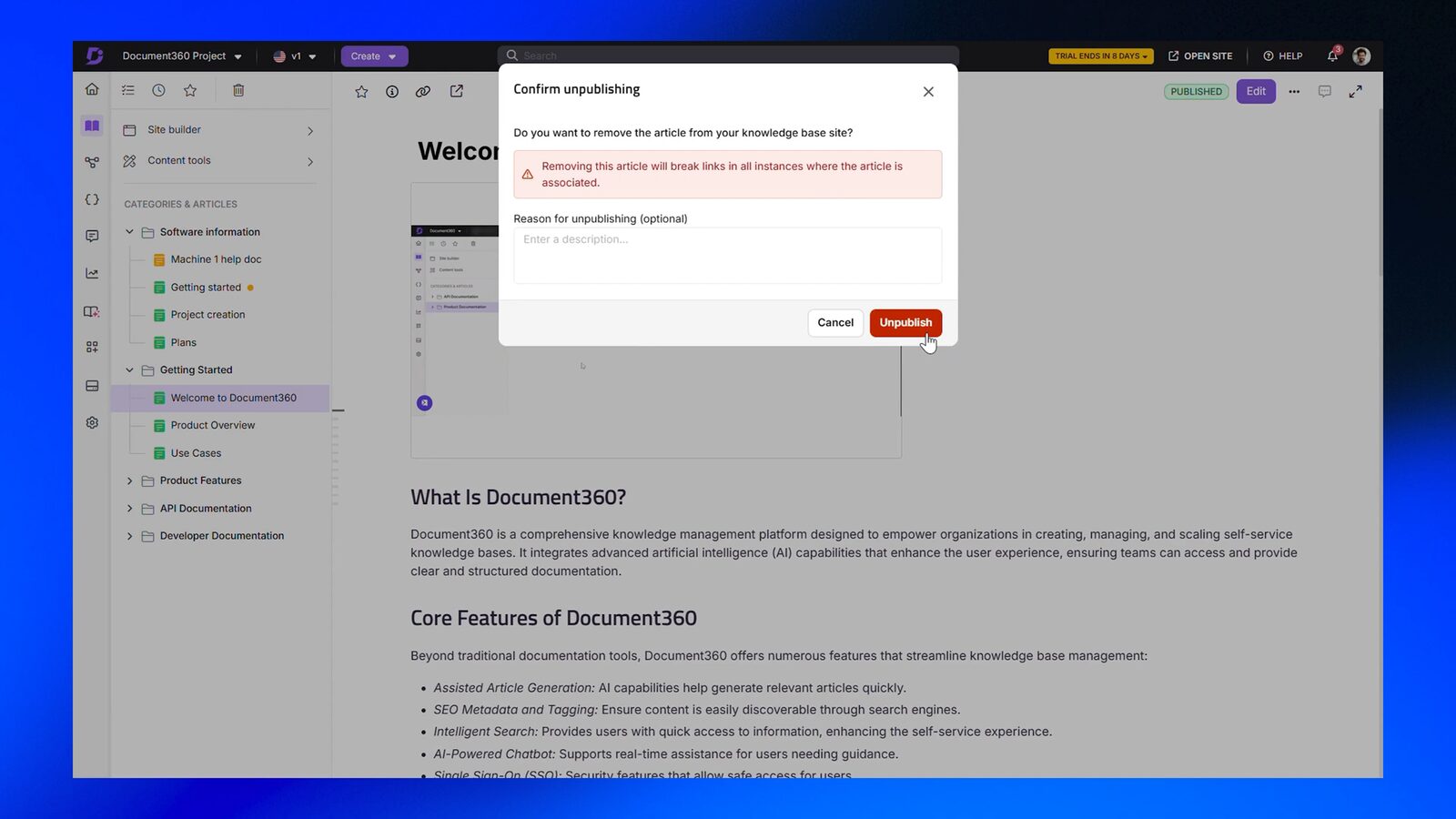Open the Document360 Project dropdown
Image resolution: width=1456 pixels, height=819 pixels.
point(182,56)
